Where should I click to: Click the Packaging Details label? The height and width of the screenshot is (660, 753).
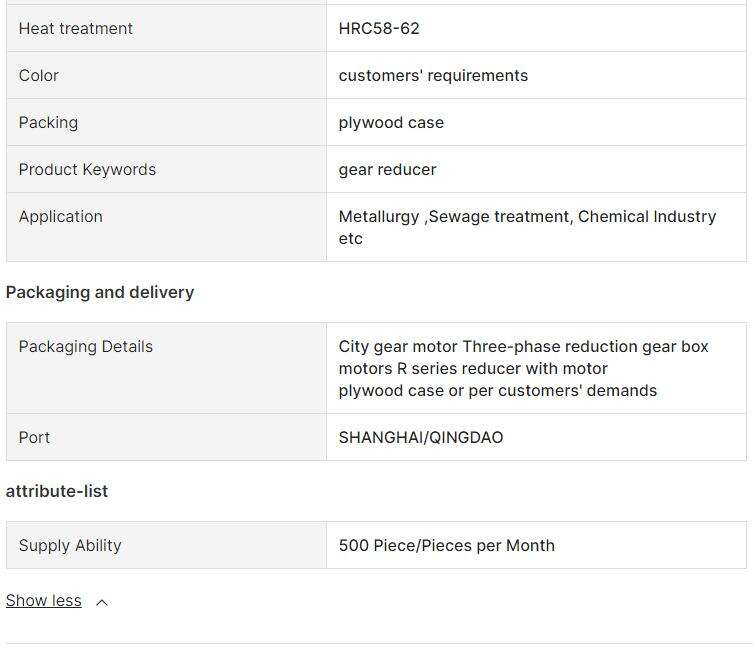point(85,347)
